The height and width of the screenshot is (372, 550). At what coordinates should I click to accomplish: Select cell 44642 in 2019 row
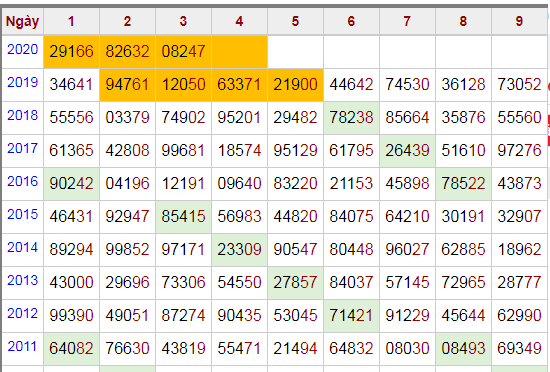(351, 84)
